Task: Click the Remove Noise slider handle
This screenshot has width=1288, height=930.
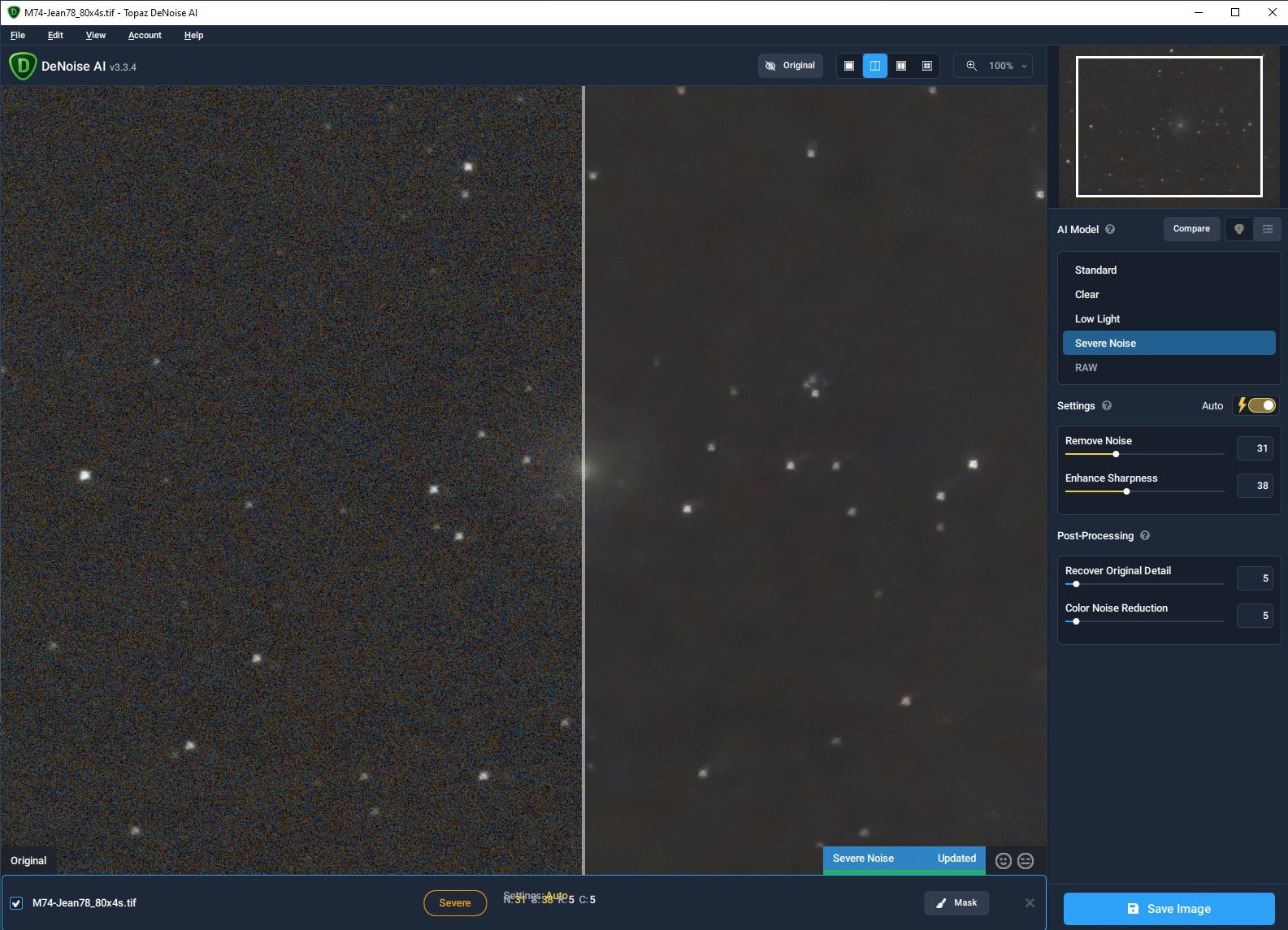Action: [x=1116, y=454]
